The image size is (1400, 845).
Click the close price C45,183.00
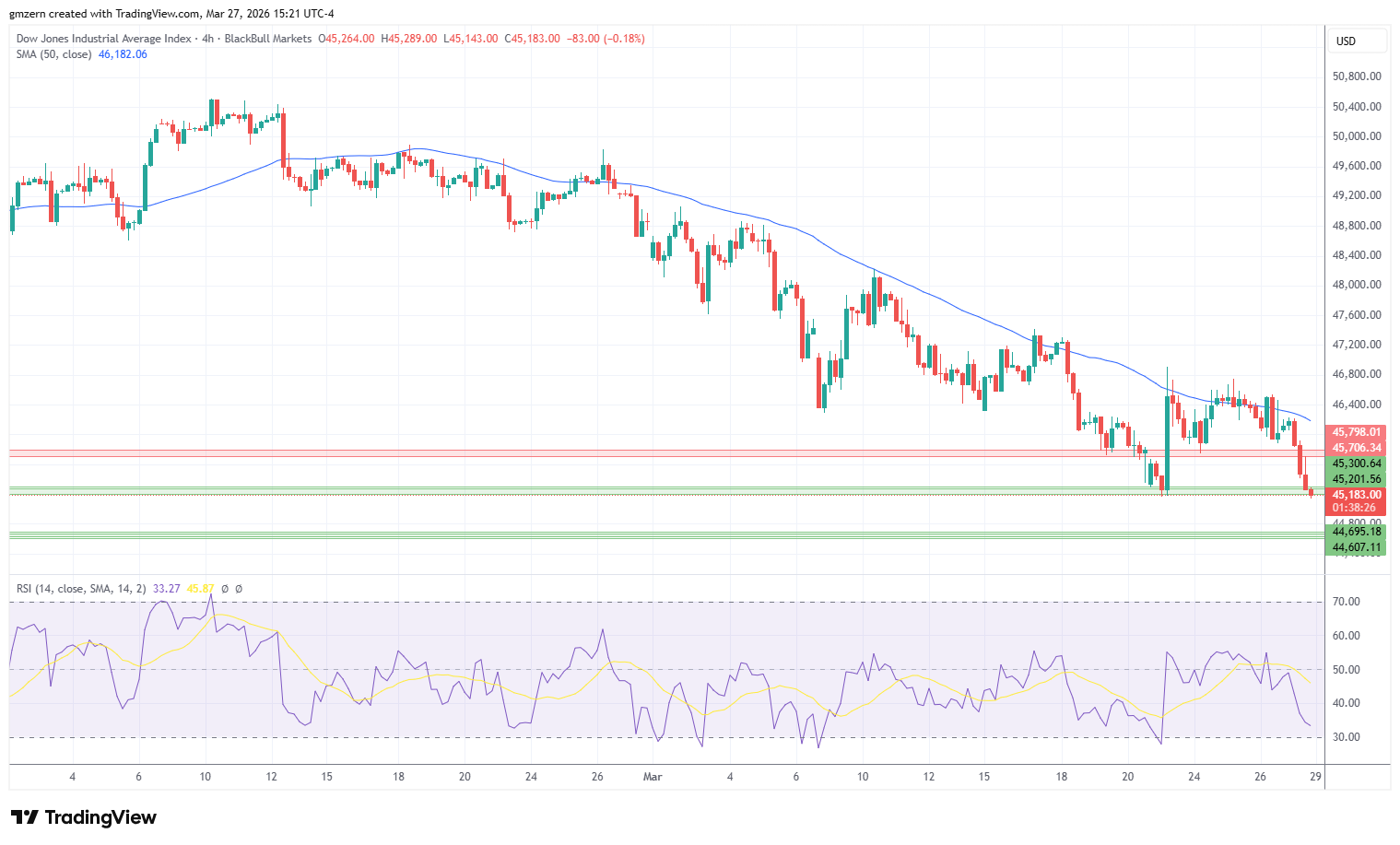point(532,39)
